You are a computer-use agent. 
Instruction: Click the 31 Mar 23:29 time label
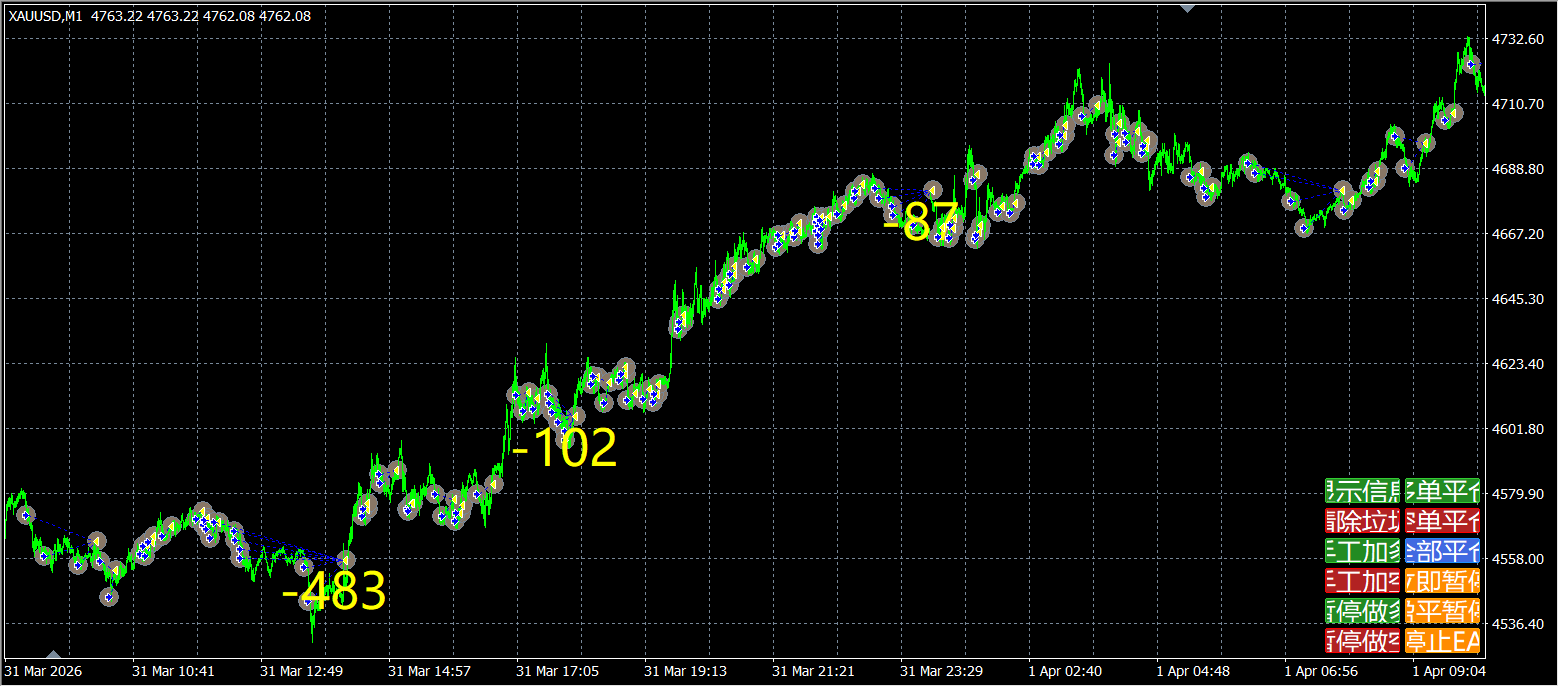[x=941, y=671]
